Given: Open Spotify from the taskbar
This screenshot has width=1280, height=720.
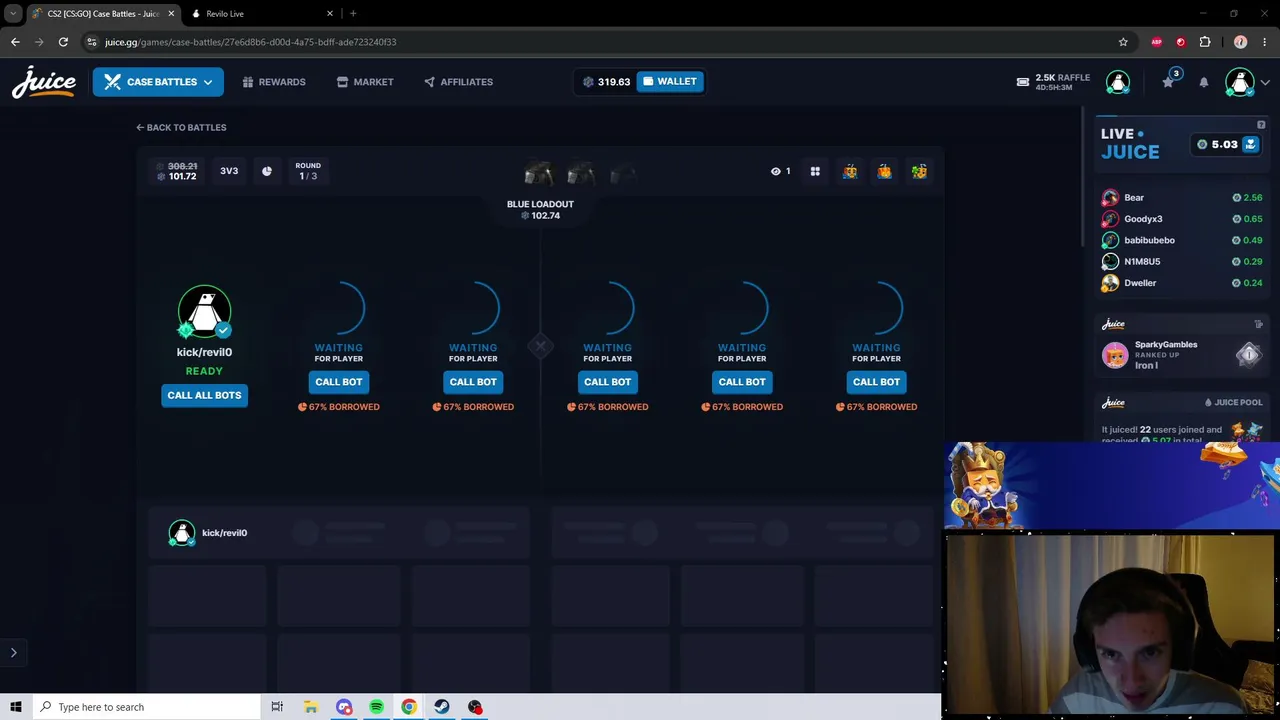Looking at the screenshot, I should tap(376, 707).
